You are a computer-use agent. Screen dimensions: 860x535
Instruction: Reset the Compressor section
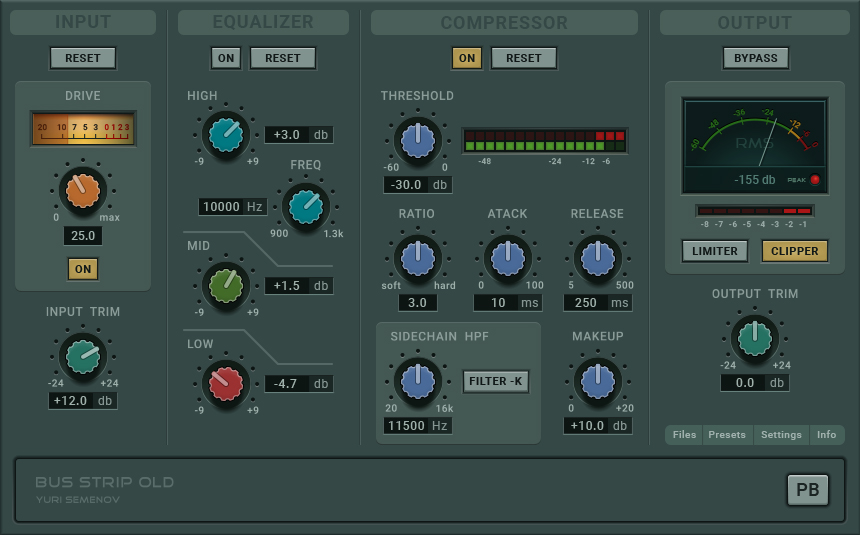pyautogui.click(x=524, y=58)
